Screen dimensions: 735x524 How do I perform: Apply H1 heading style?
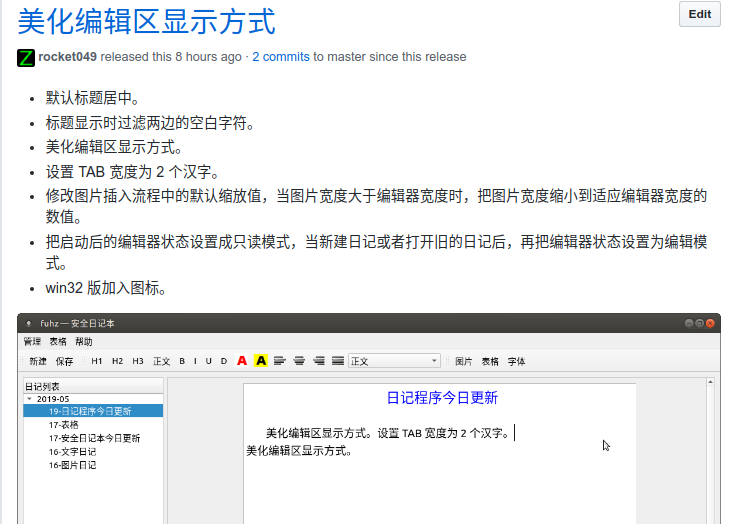click(97, 361)
